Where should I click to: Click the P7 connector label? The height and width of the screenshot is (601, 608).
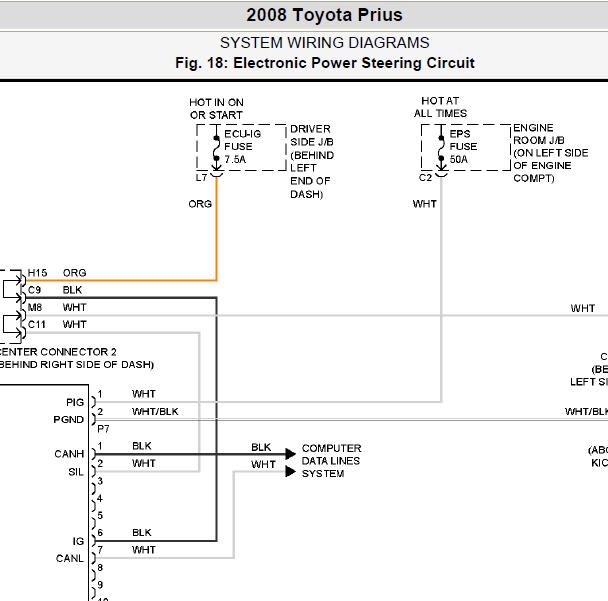click(103, 429)
